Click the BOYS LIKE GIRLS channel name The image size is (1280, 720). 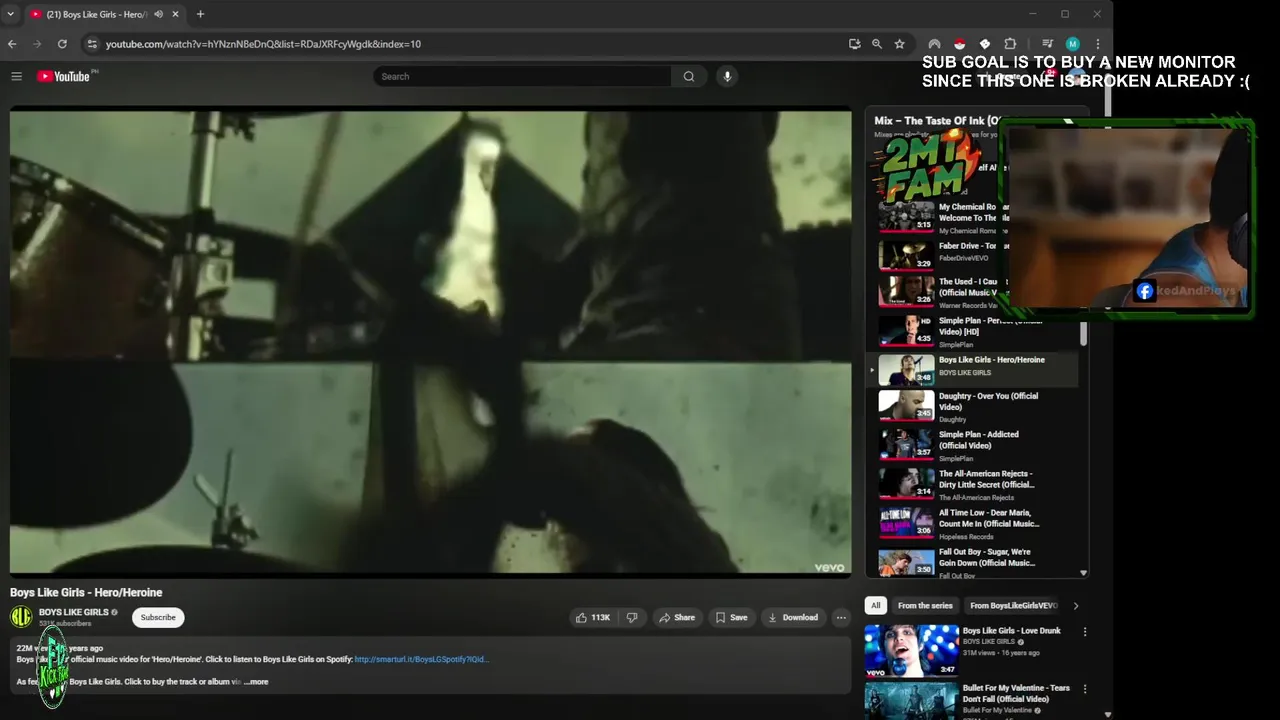click(x=74, y=612)
